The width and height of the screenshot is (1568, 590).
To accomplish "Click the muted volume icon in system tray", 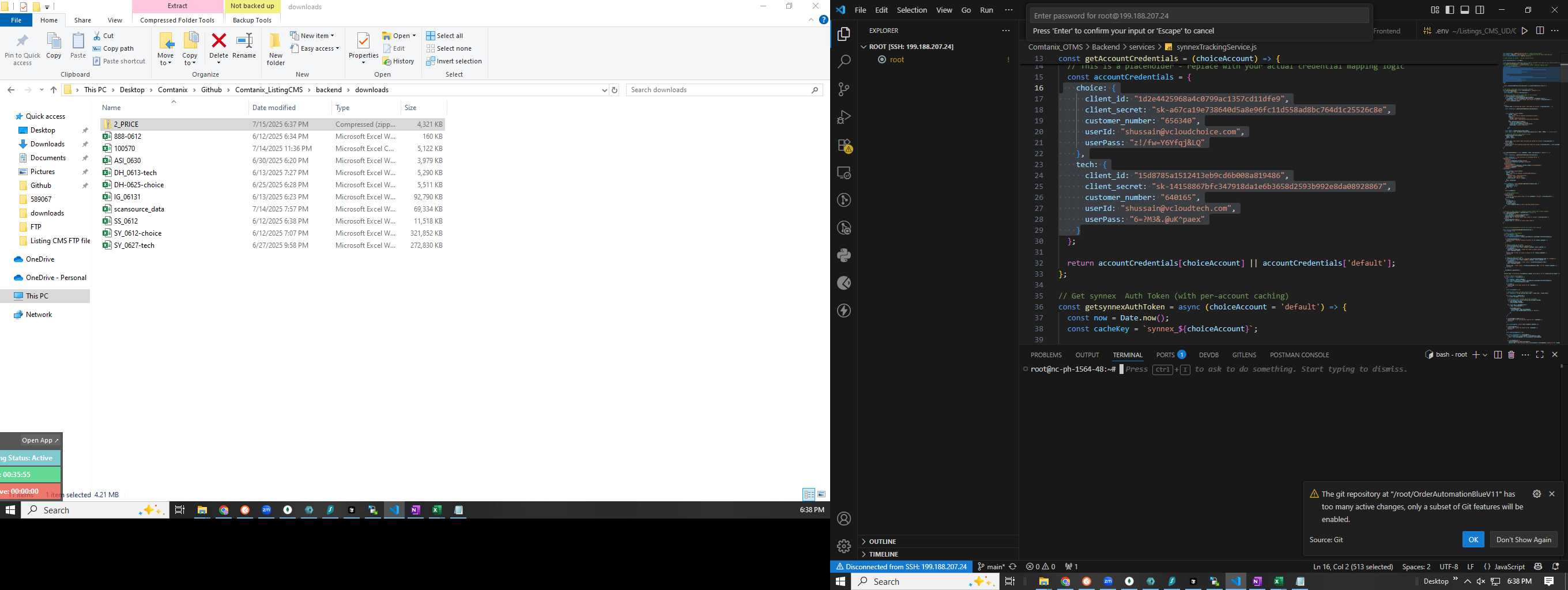I will (1481, 581).
